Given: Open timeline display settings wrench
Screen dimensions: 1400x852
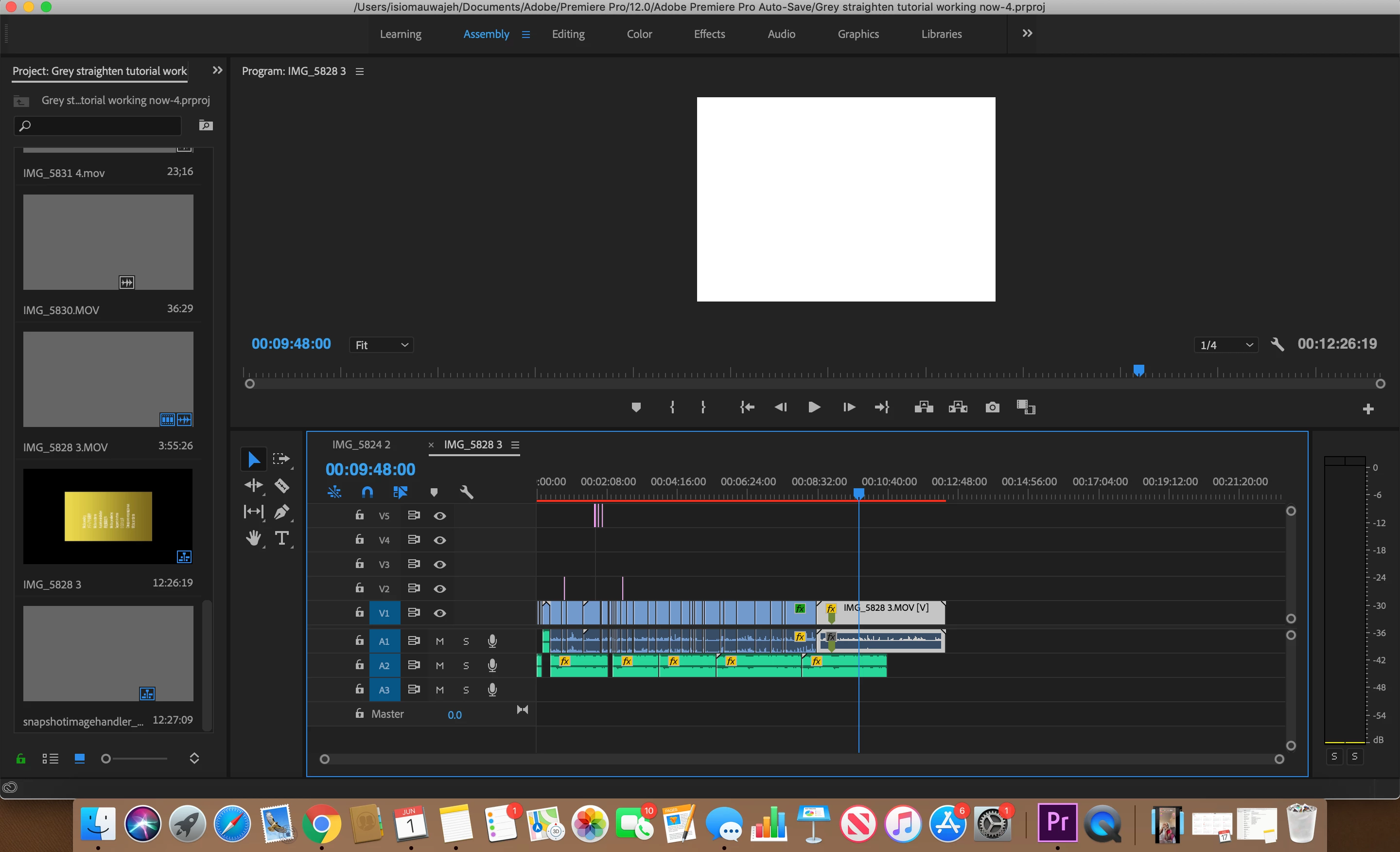Looking at the screenshot, I should click(467, 492).
